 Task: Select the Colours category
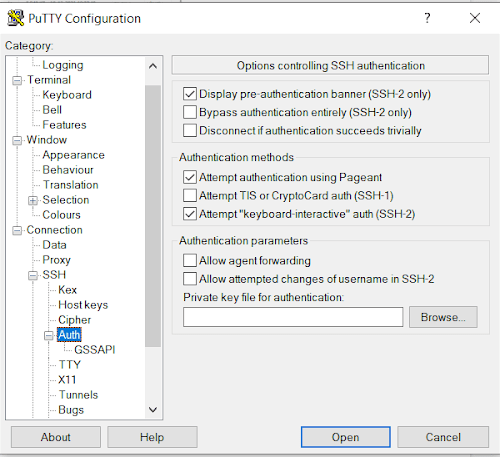coord(61,215)
